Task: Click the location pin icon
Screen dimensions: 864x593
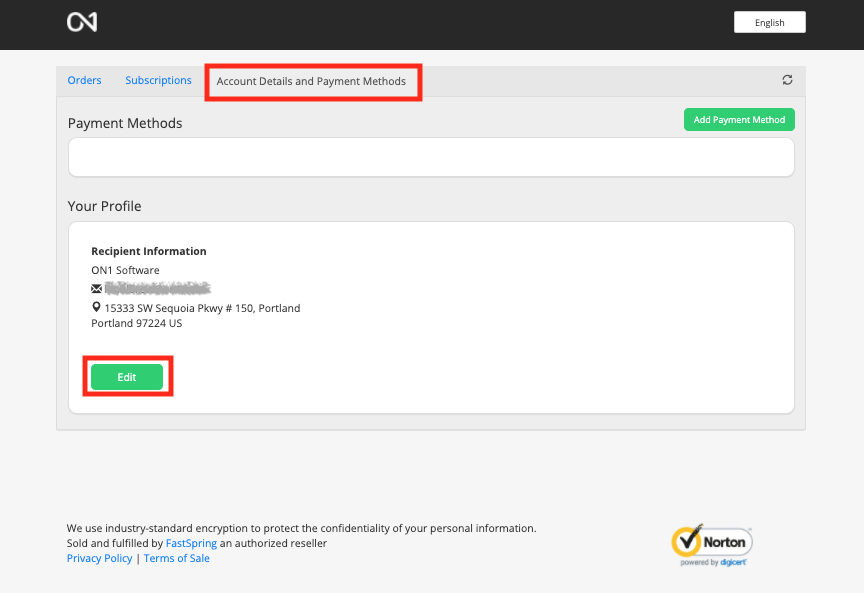Action: [97, 308]
